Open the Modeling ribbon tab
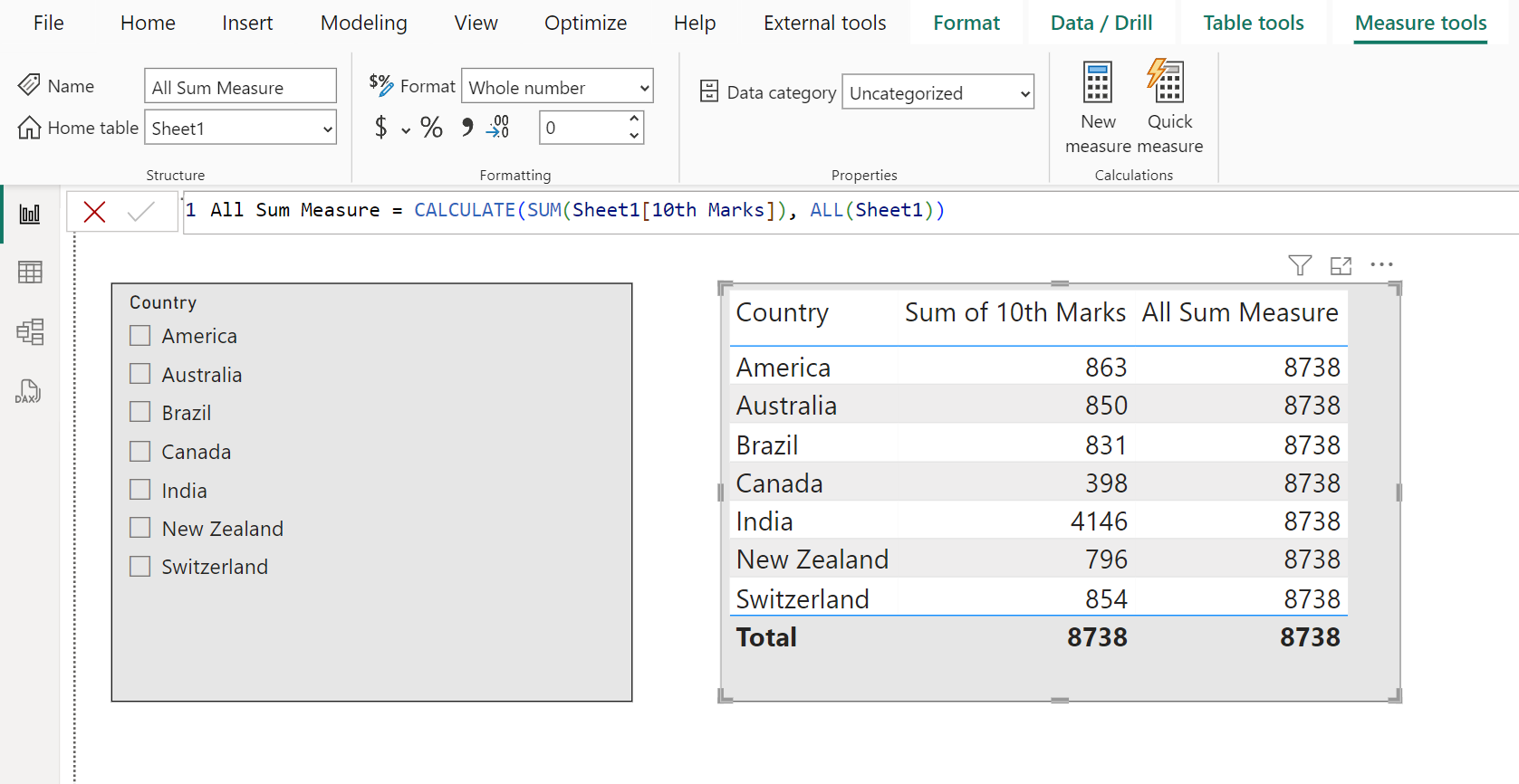Image resolution: width=1519 pixels, height=784 pixels. (x=363, y=24)
